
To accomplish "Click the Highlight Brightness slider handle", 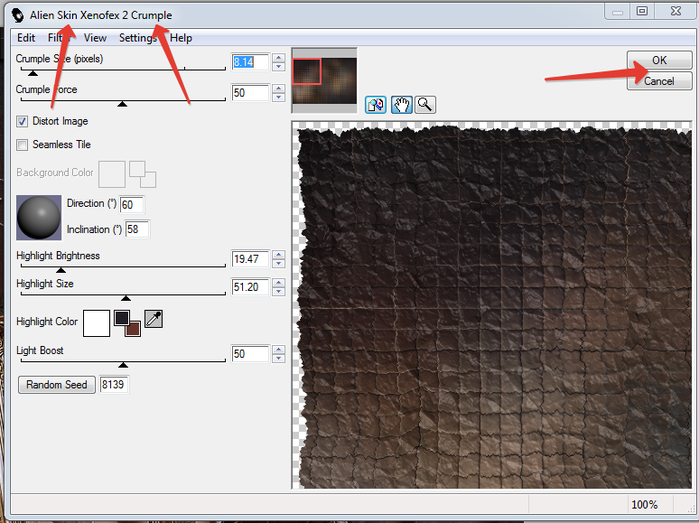I will (x=61, y=270).
